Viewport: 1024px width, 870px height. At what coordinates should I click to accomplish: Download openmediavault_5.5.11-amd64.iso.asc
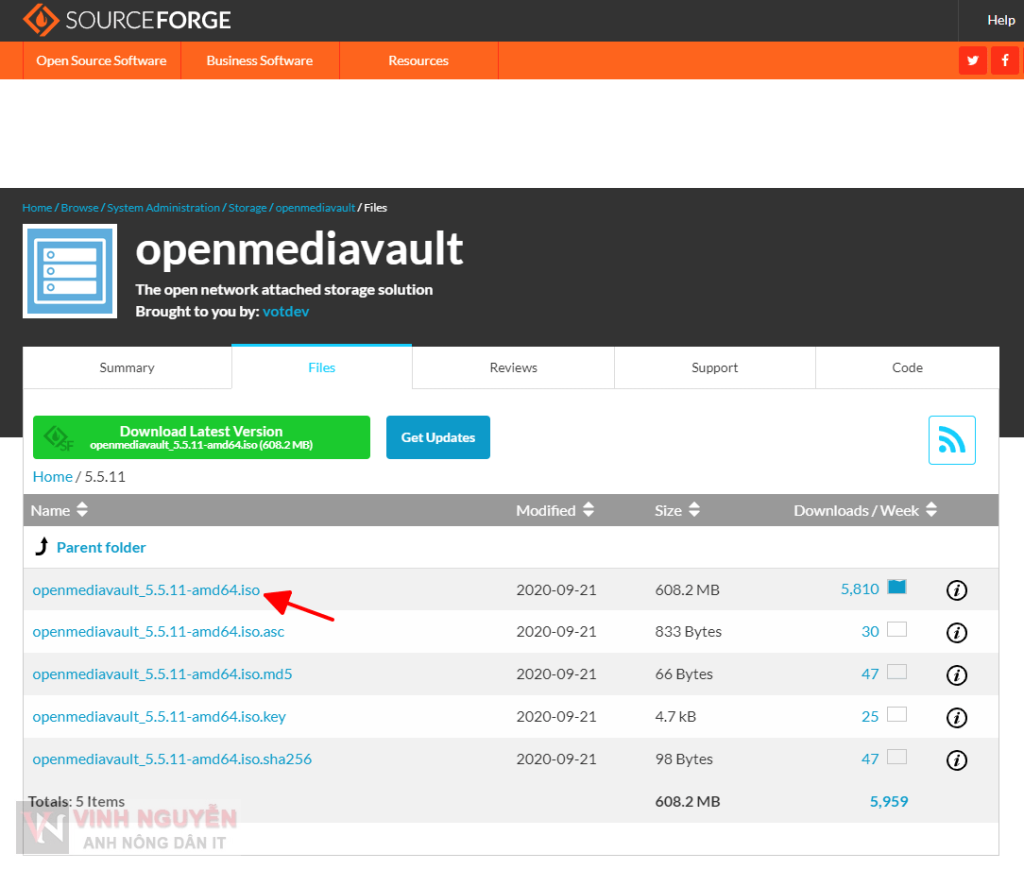tap(159, 632)
